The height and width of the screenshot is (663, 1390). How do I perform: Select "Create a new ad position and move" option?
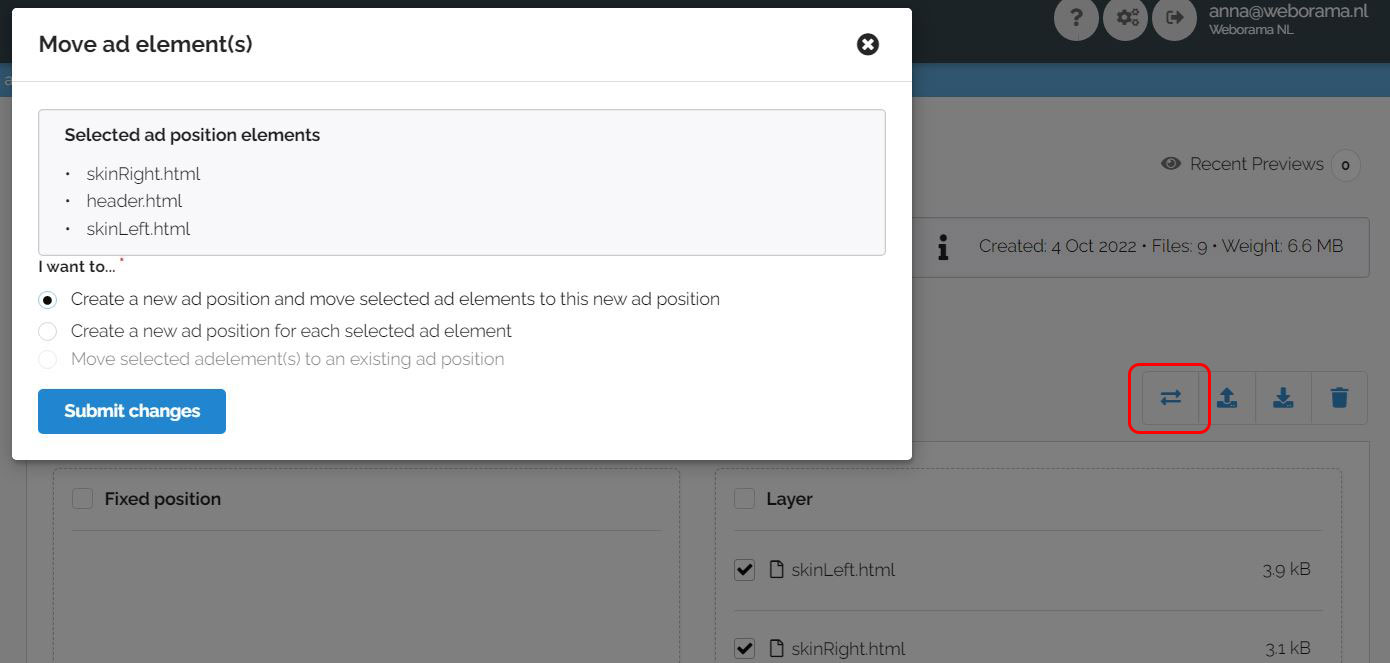[48, 300]
